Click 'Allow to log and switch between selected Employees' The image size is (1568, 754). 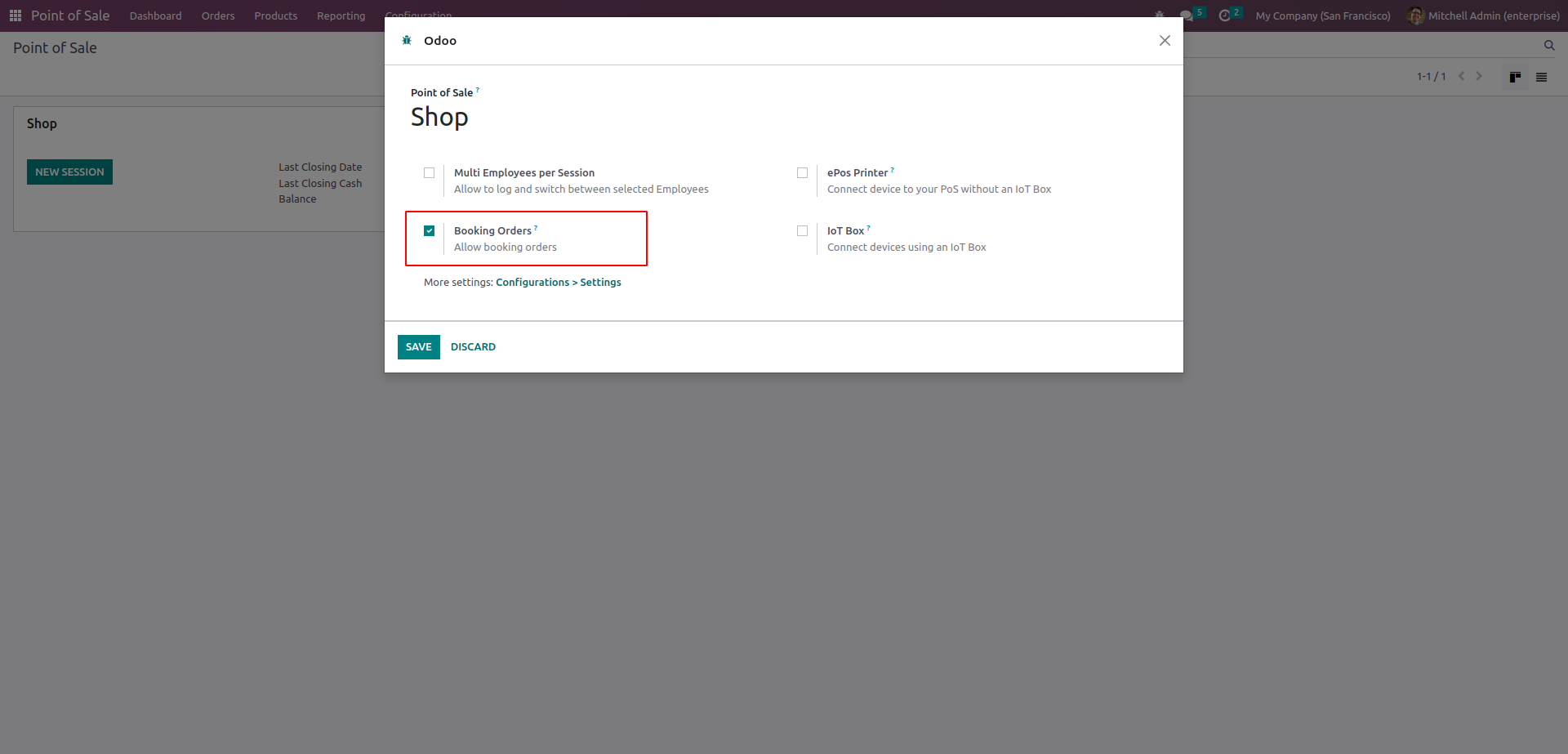(x=581, y=190)
